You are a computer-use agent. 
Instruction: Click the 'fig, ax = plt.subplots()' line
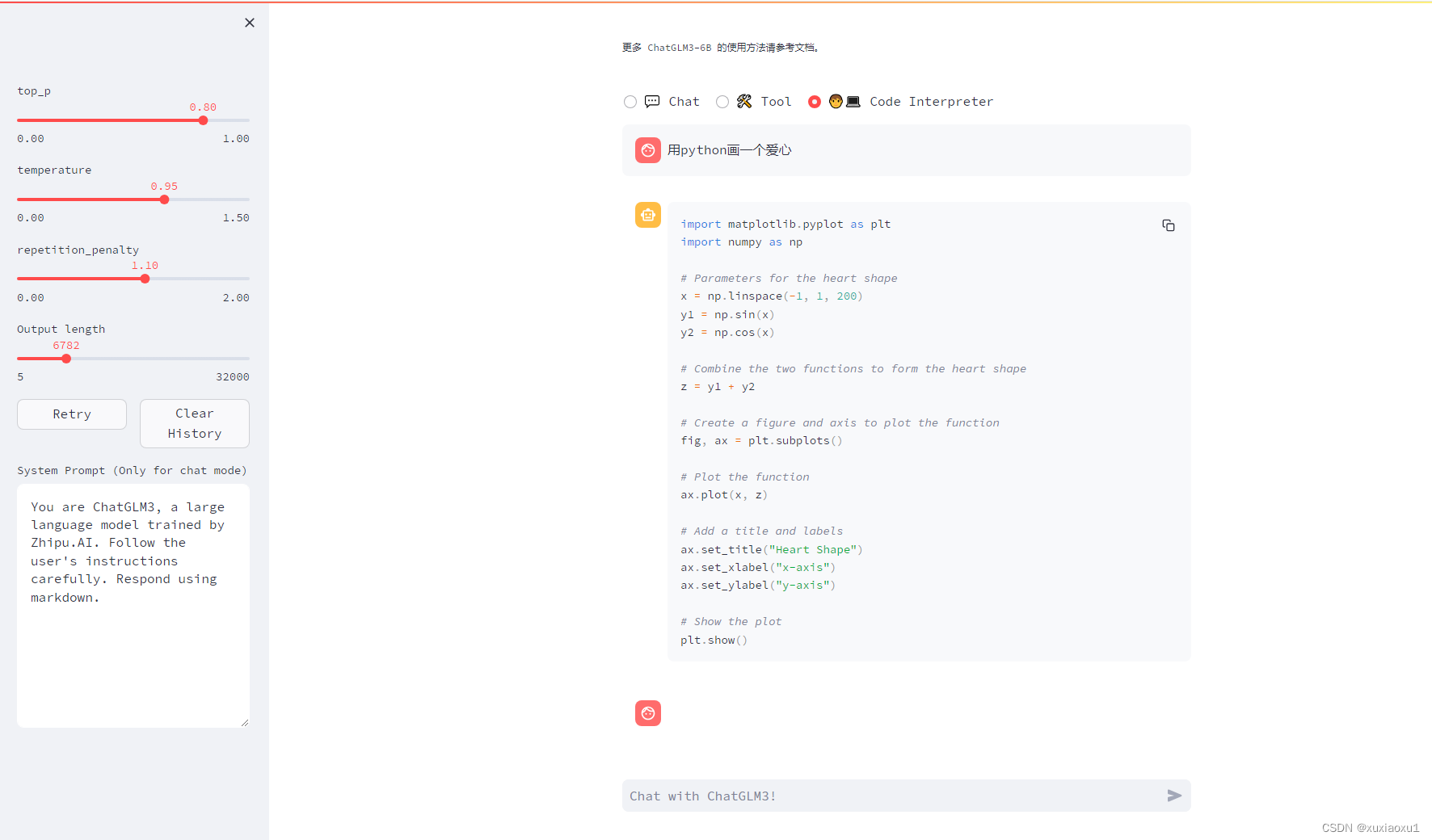[761, 441]
